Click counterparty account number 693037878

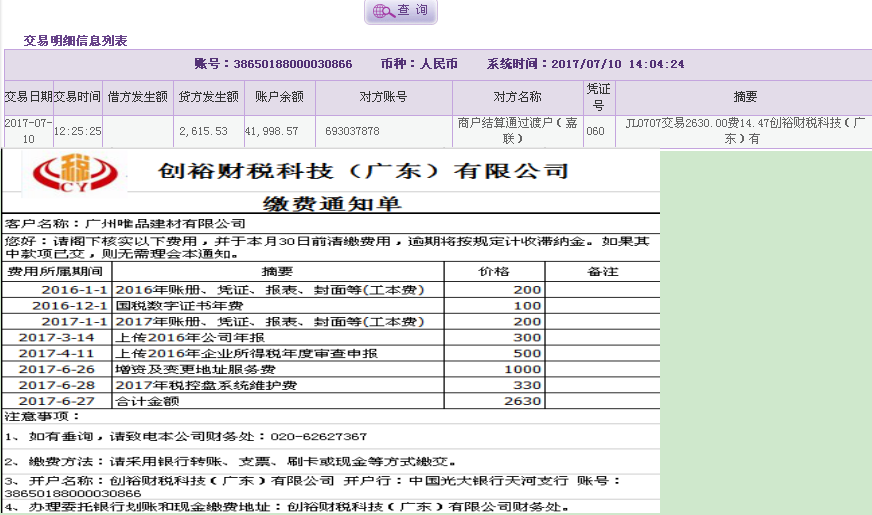(352, 131)
